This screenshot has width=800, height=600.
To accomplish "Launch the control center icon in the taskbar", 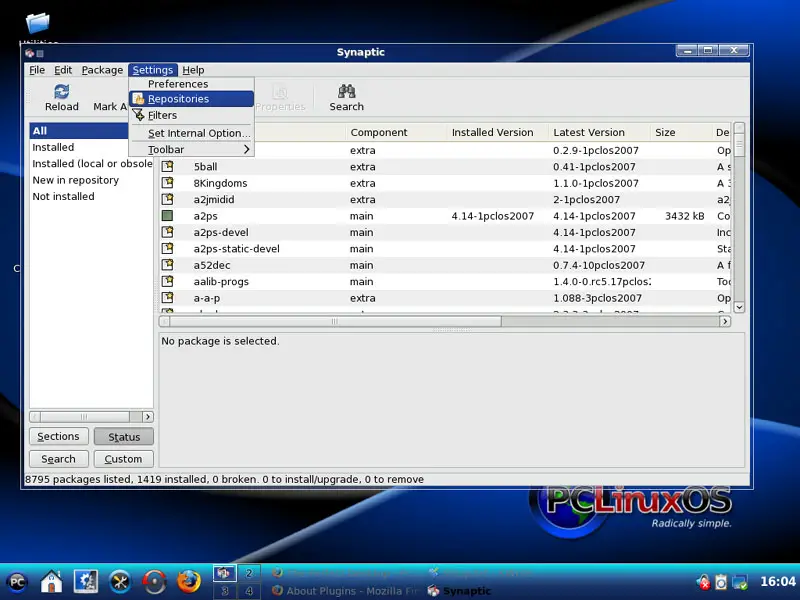I will (86, 582).
